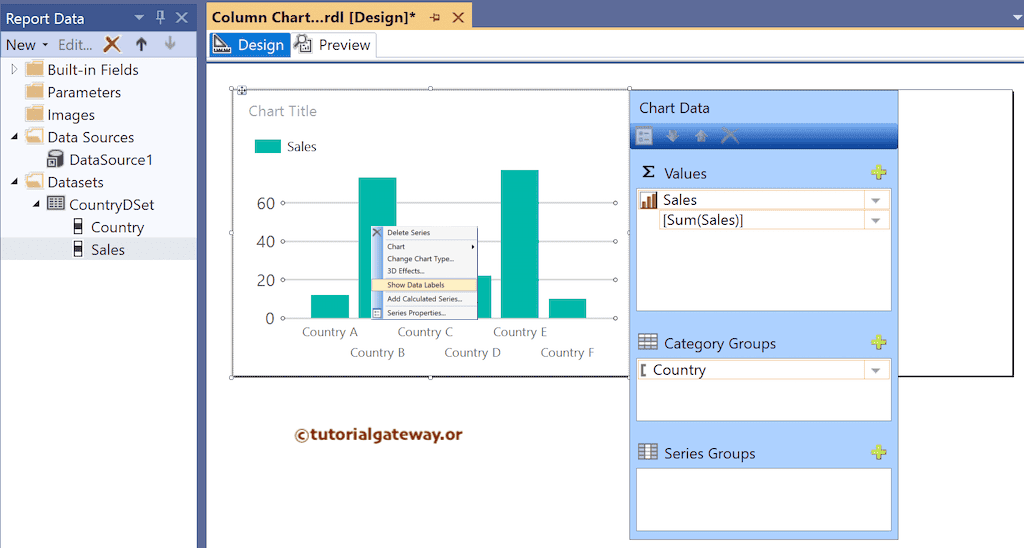This screenshot has width=1024, height=548.
Task: Open the document list dropdown arrow at top right
Action: click(x=1017, y=18)
